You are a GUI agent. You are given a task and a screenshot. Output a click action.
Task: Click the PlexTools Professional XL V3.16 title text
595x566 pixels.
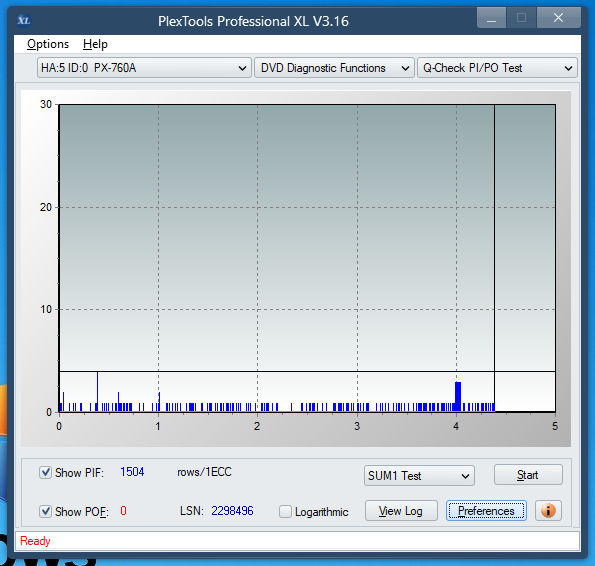click(253, 21)
